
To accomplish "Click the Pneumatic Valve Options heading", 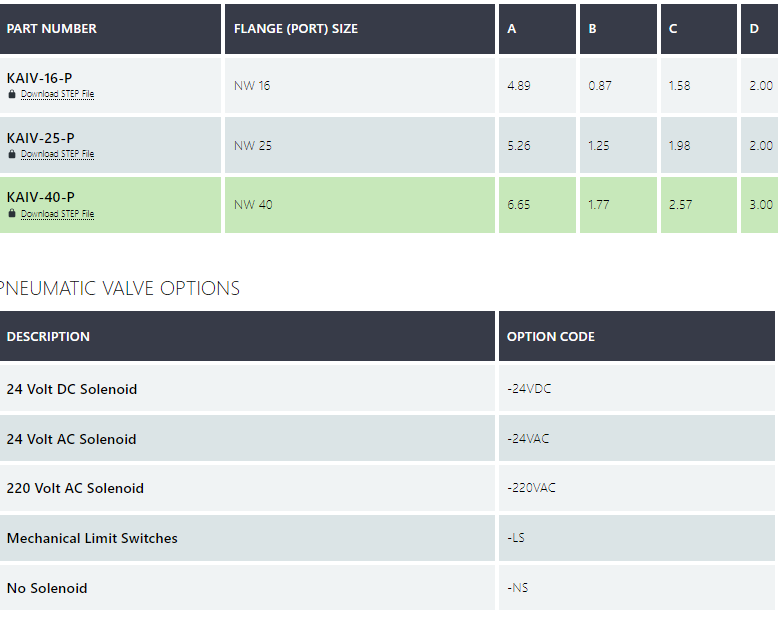I will [121, 289].
